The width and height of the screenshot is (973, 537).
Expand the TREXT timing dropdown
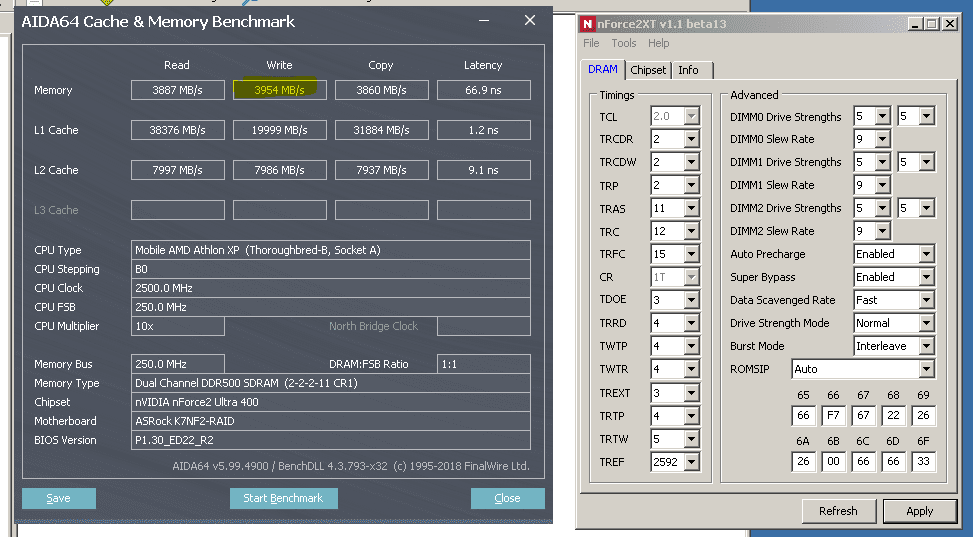tap(691, 393)
